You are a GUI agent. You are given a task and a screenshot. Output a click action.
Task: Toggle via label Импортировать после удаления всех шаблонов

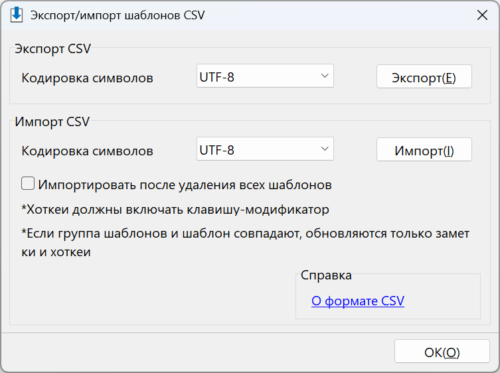pos(185,185)
